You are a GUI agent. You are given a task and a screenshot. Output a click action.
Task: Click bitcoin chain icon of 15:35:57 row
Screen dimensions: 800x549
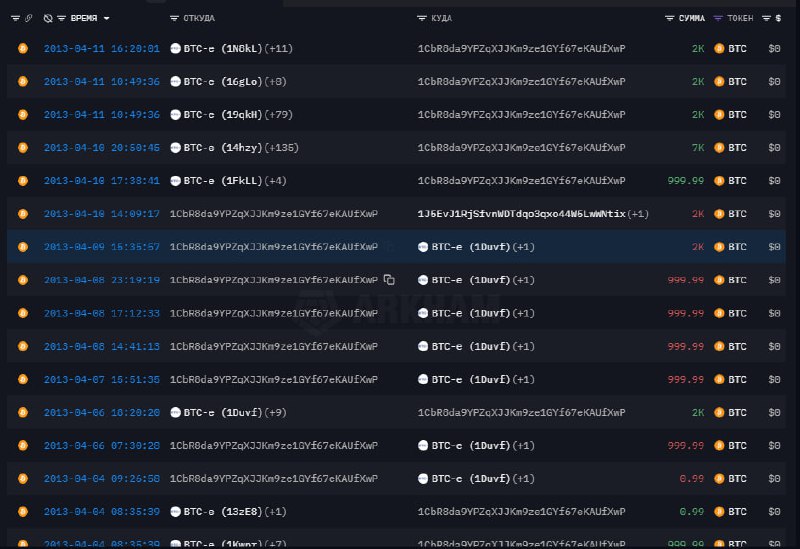[x=23, y=247]
